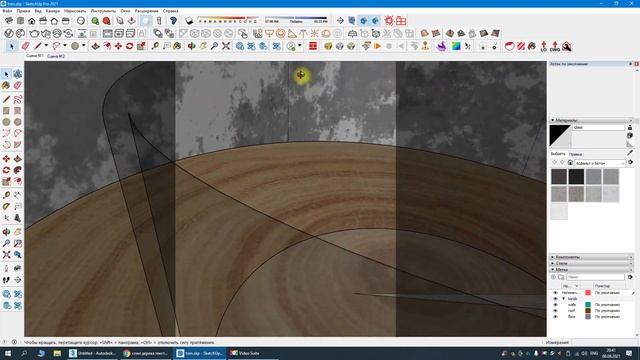
Task: Open the tags details menu arrow button
Action: tap(630, 277)
